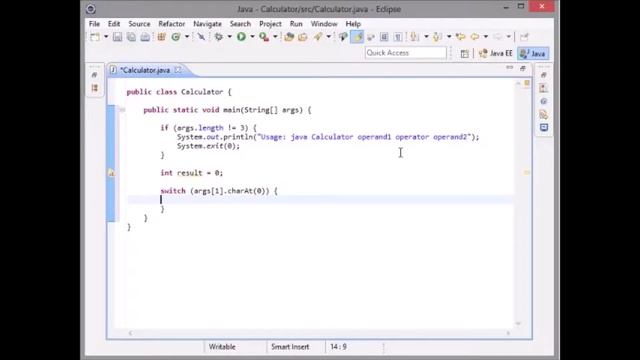
Task: Click the left sidebar Restore button
Action: pyautogui.click(x=94, y=75)
